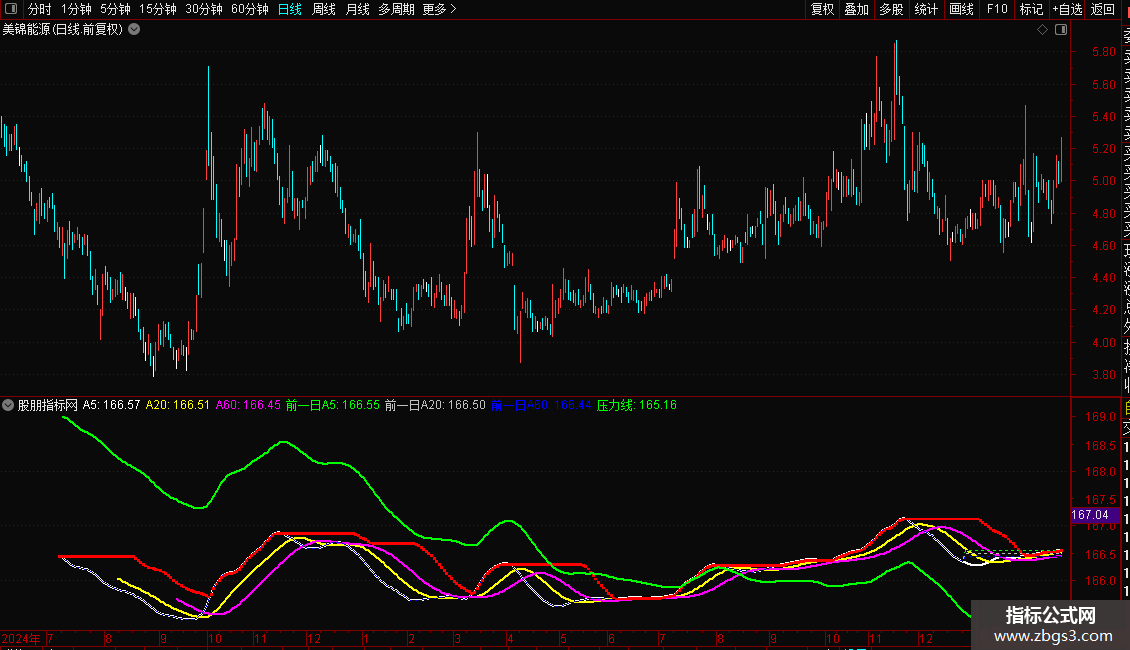Viewport: 1130px width, 650px height.
Task: Add stock with +自选 button
Action: click(x=1067, y=9)
